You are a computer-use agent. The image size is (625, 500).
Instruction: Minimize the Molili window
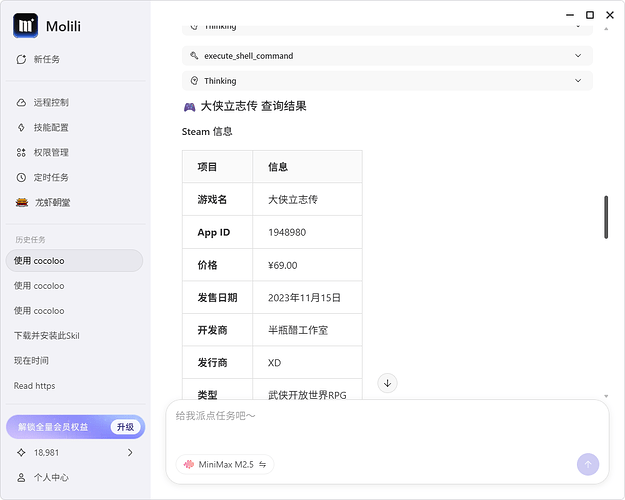tap(570, 15)
